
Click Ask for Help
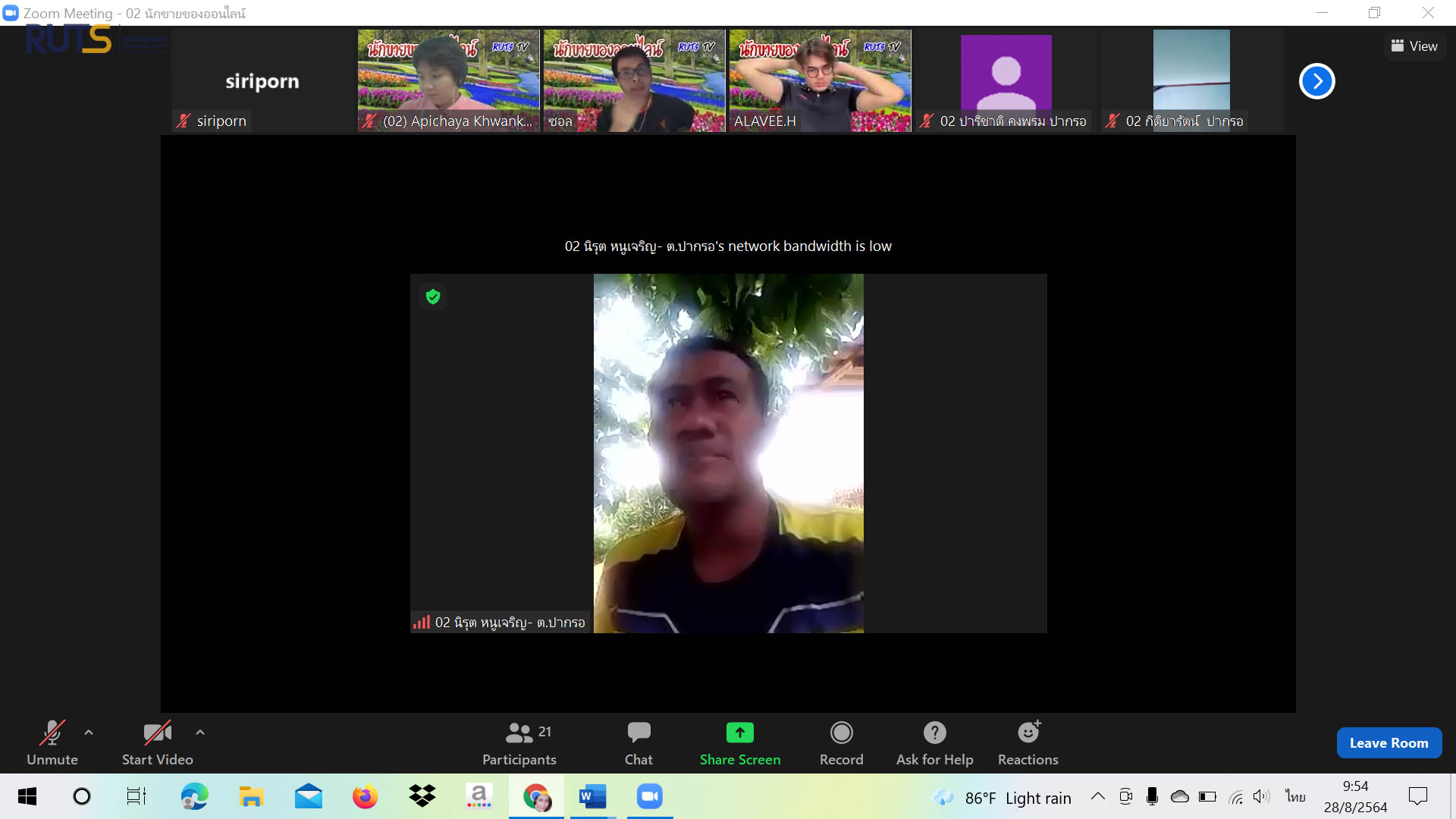[x=935, y=743]
